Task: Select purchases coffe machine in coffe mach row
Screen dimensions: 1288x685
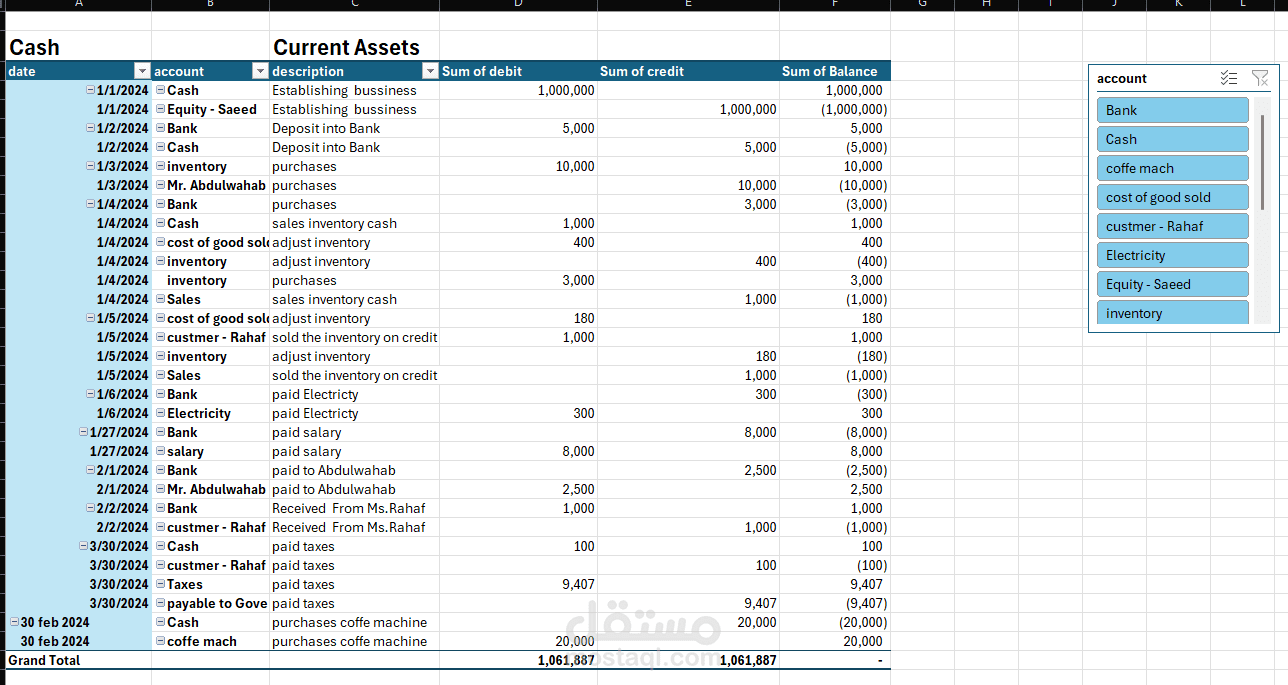Action: point(355,641)
